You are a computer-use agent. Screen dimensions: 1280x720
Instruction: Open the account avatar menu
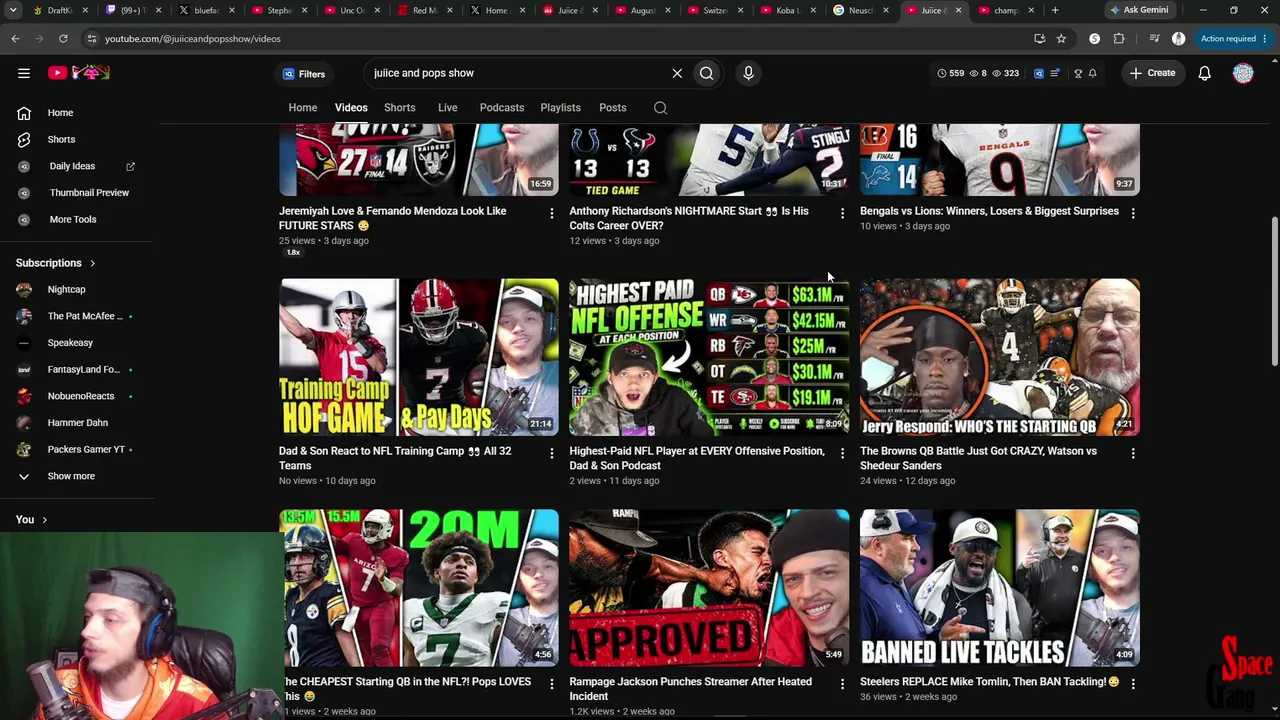(1243, 73)
